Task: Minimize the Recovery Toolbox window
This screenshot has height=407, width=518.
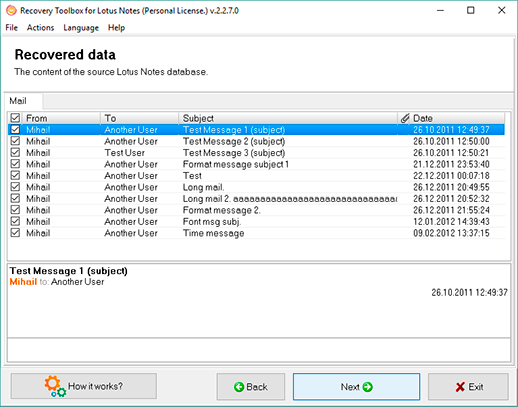Action: [x=440, y=11]
